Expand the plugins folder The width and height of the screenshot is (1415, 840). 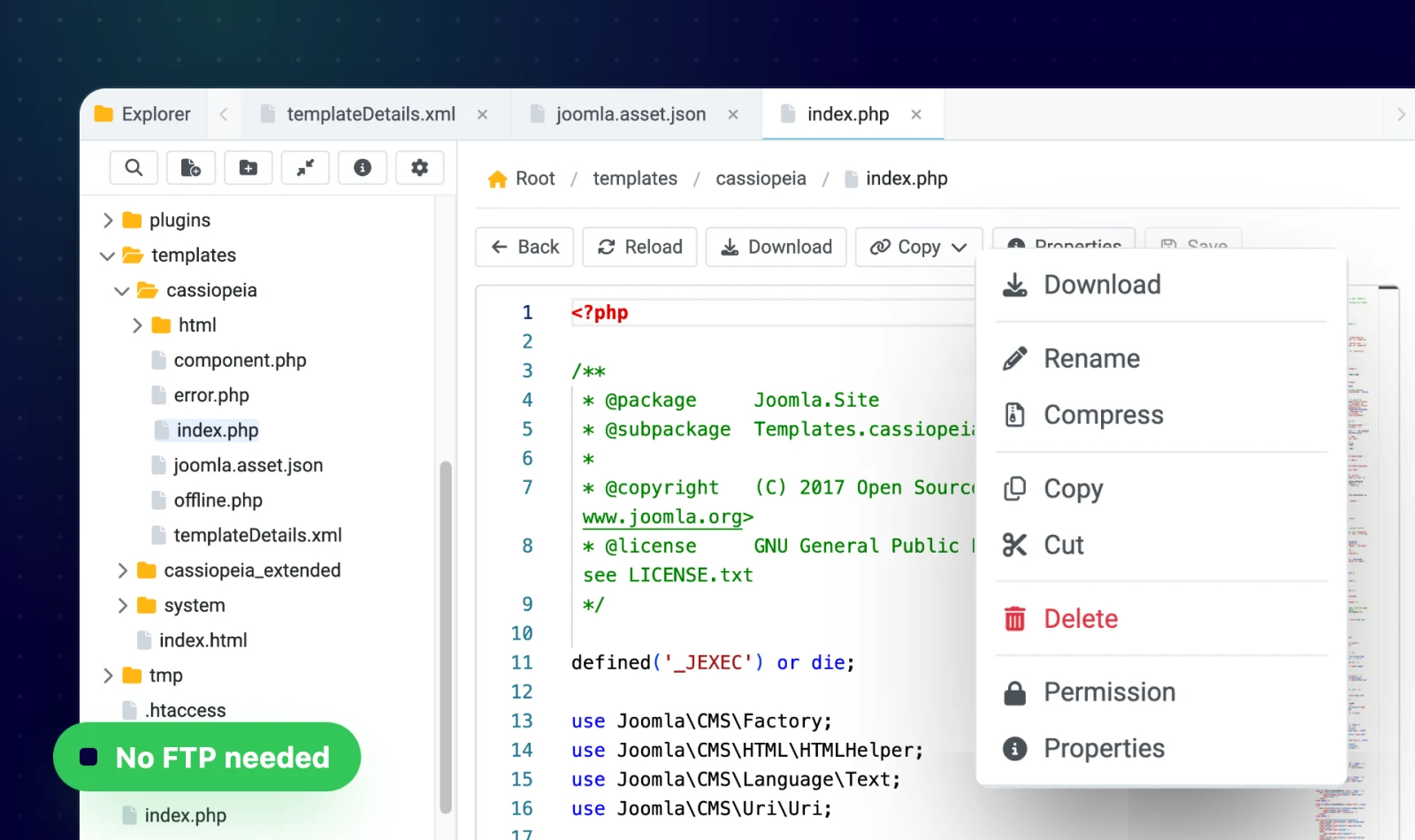point(108,220)
